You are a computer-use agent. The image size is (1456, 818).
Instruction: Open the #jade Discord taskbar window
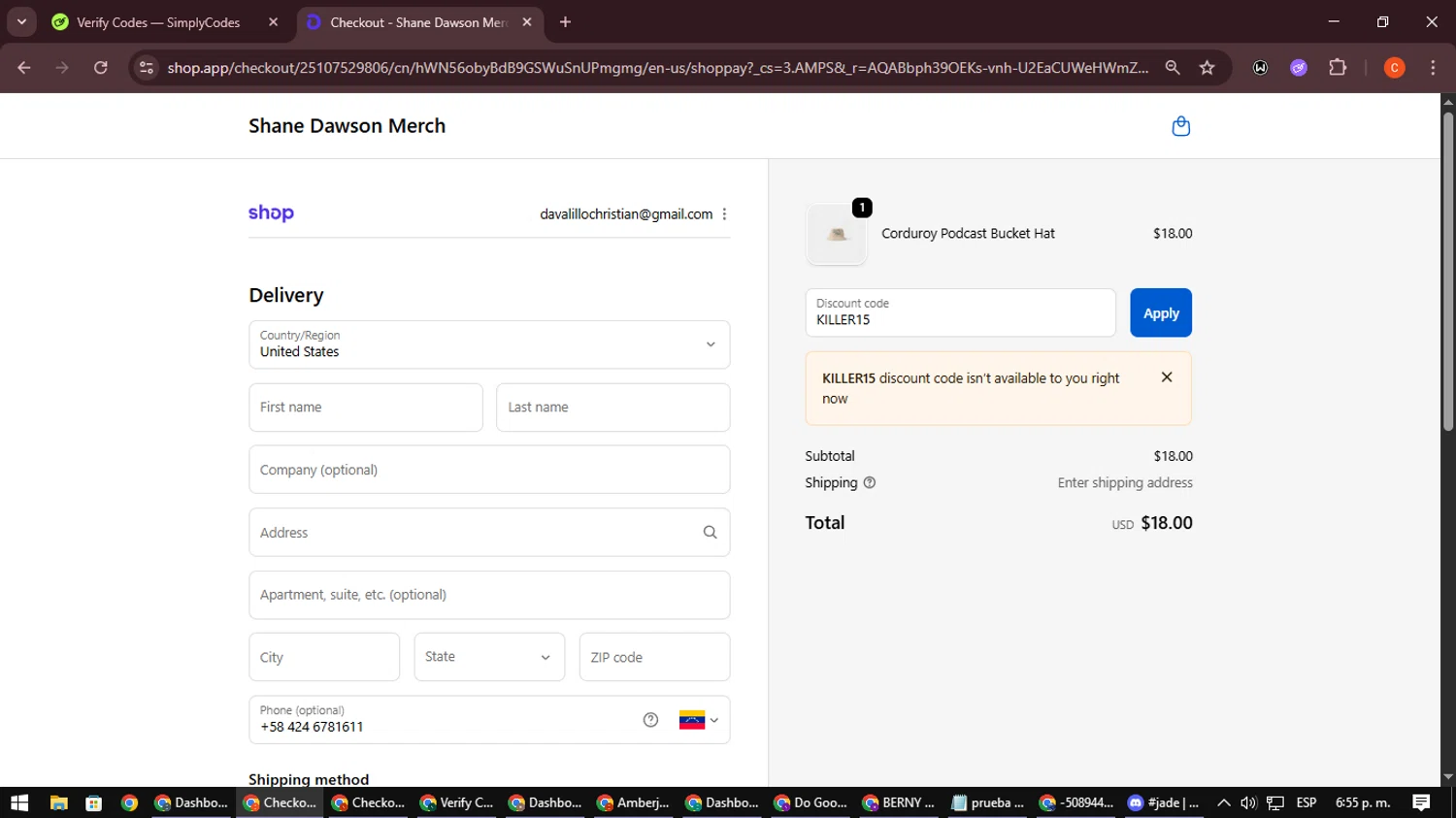click(x=1164, y=802)
